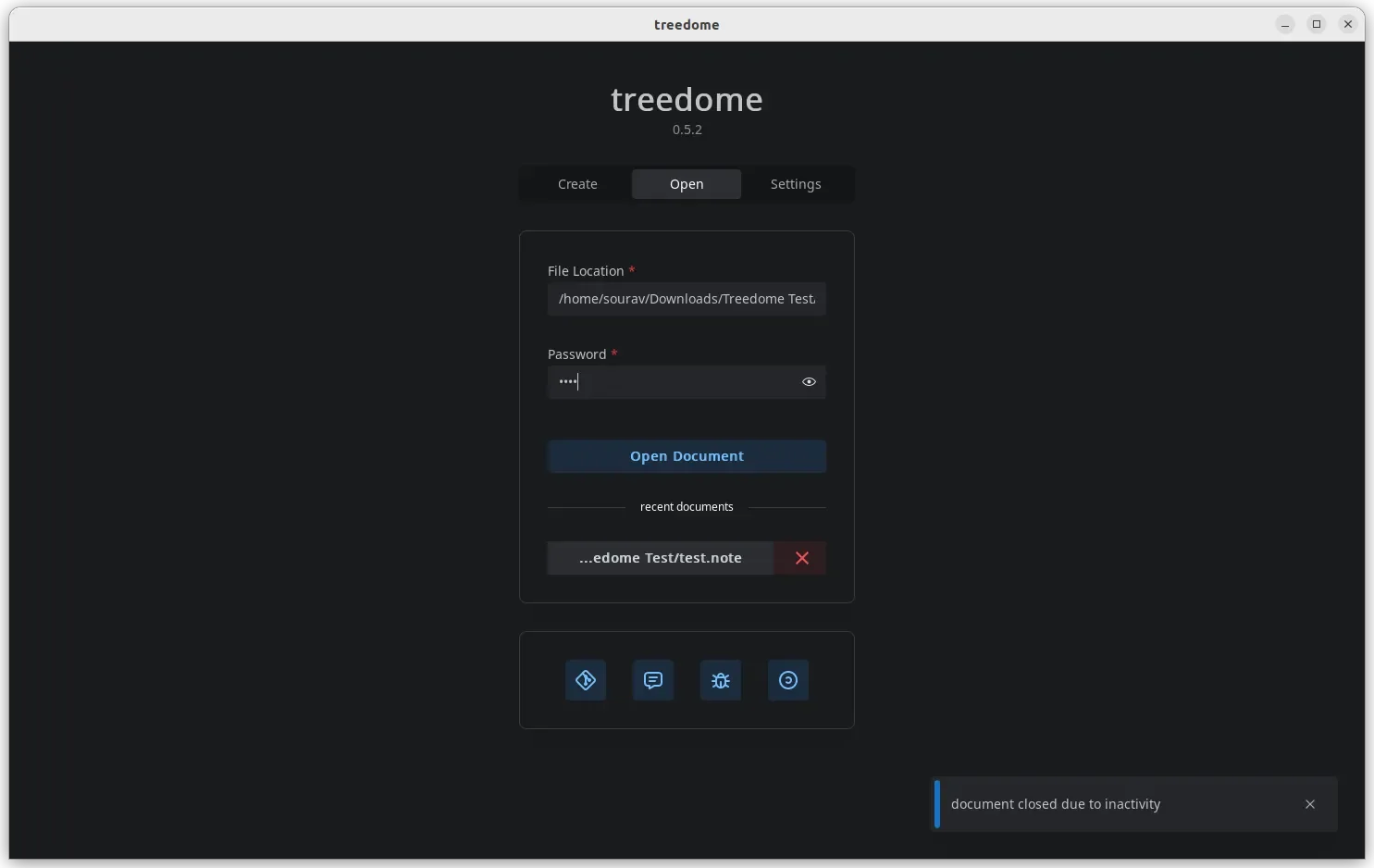The image size is (1374, 868).
Task: Dismiss the inactivity notification toast
Action: point(1310,804)
